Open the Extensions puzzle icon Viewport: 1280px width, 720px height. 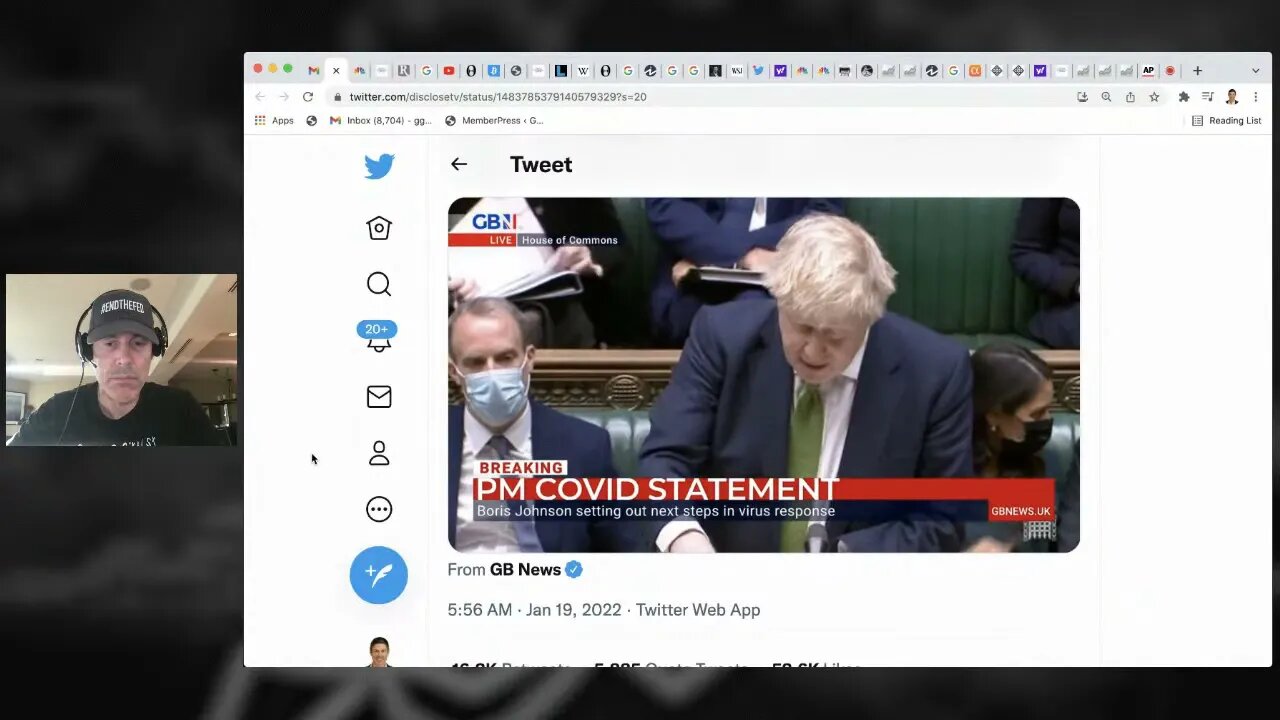pos(1184,97)
